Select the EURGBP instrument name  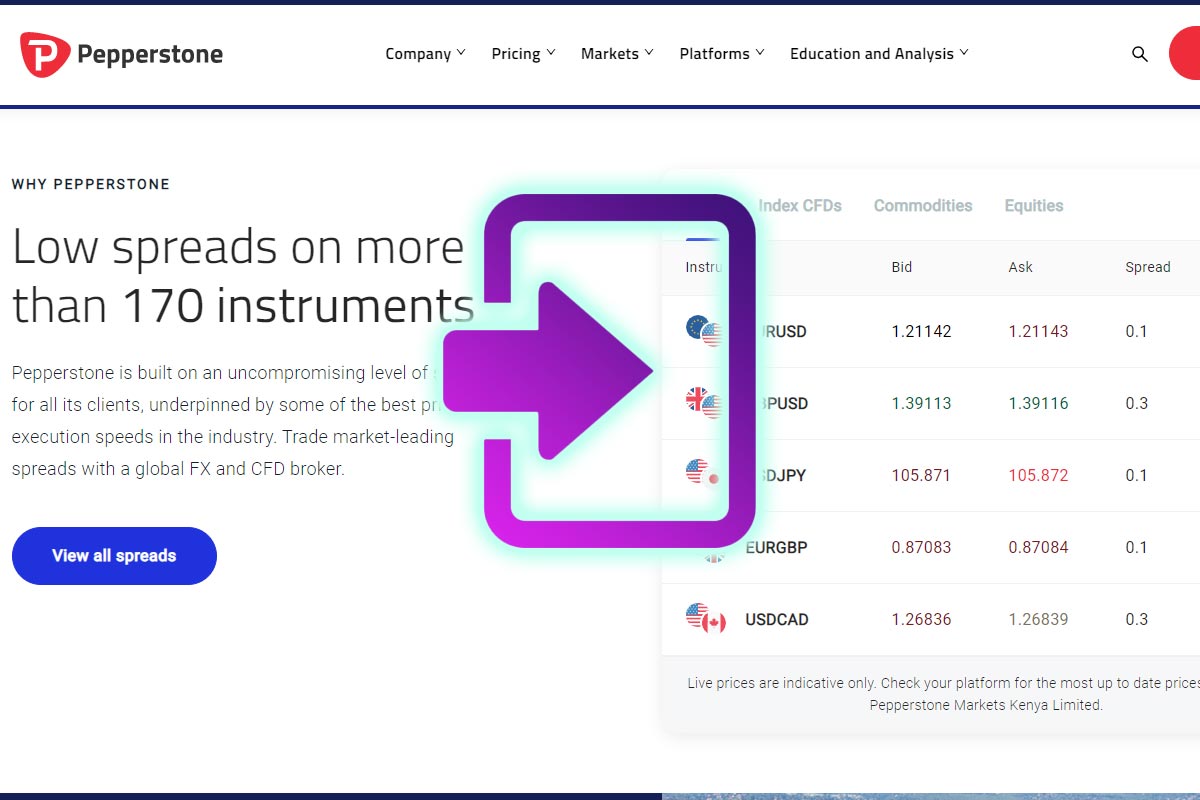pos(776,547)
